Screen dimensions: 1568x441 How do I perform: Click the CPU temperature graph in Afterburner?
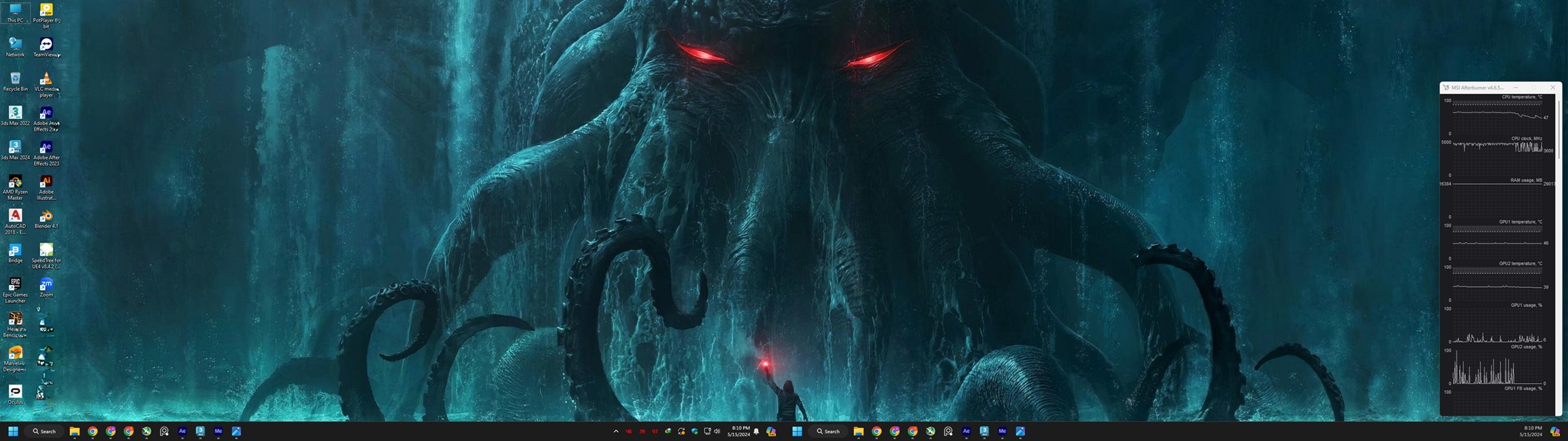(1497, 116)
